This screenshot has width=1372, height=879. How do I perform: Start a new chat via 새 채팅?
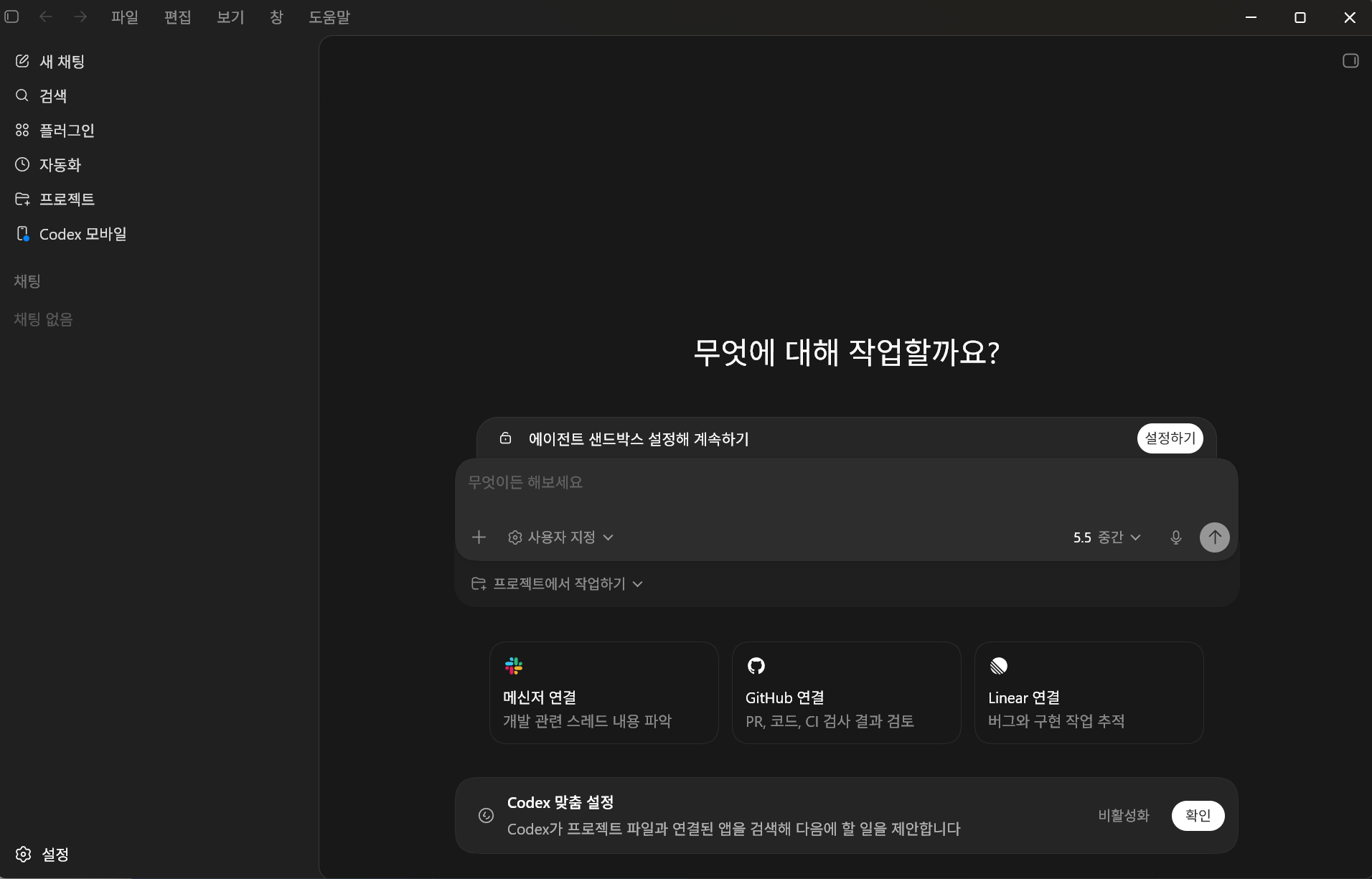pos(159,62)
